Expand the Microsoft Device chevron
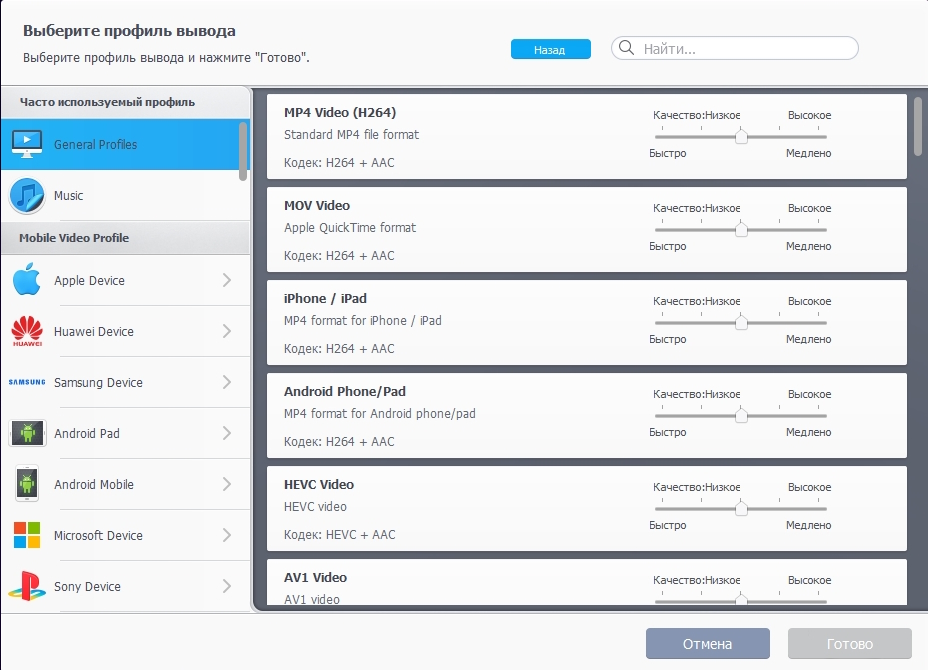Viewport: 928px width, 670px height. [x=227, y=535]
